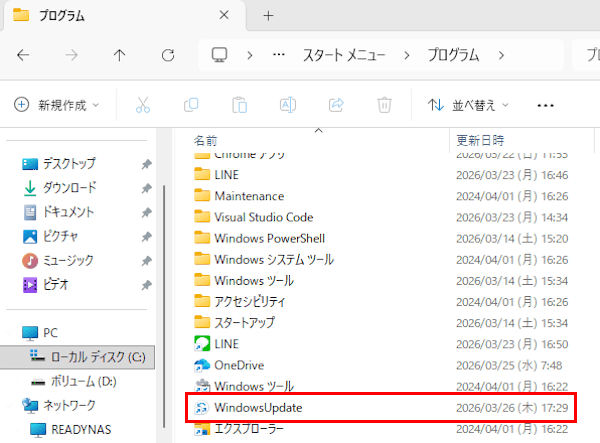Image resolution: width=600 pixels, height=443 pixels.
Task: Navigate up one folder level
Action: click(x=119, y=55)
